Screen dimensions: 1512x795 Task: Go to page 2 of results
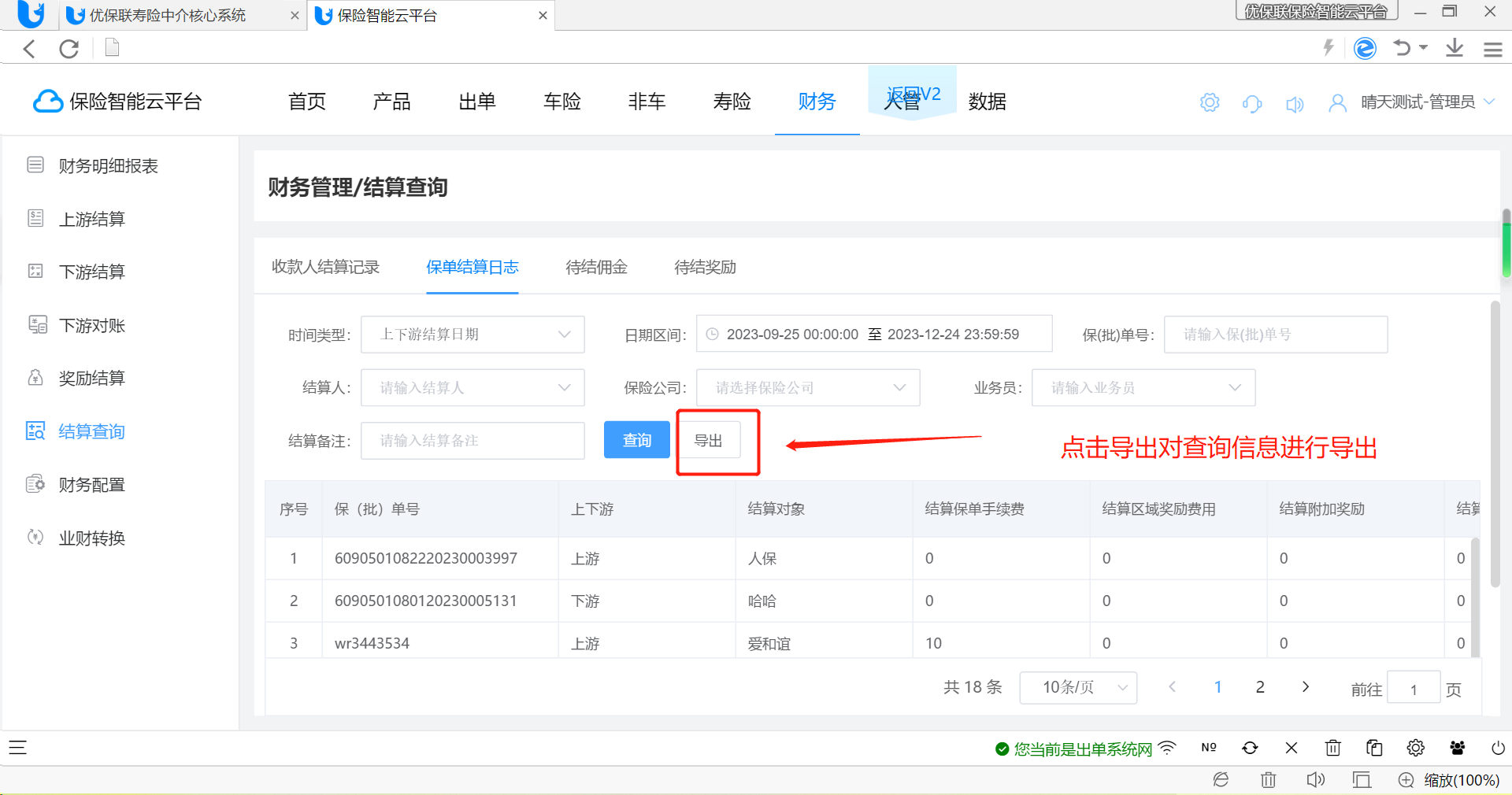(1260, 687)
